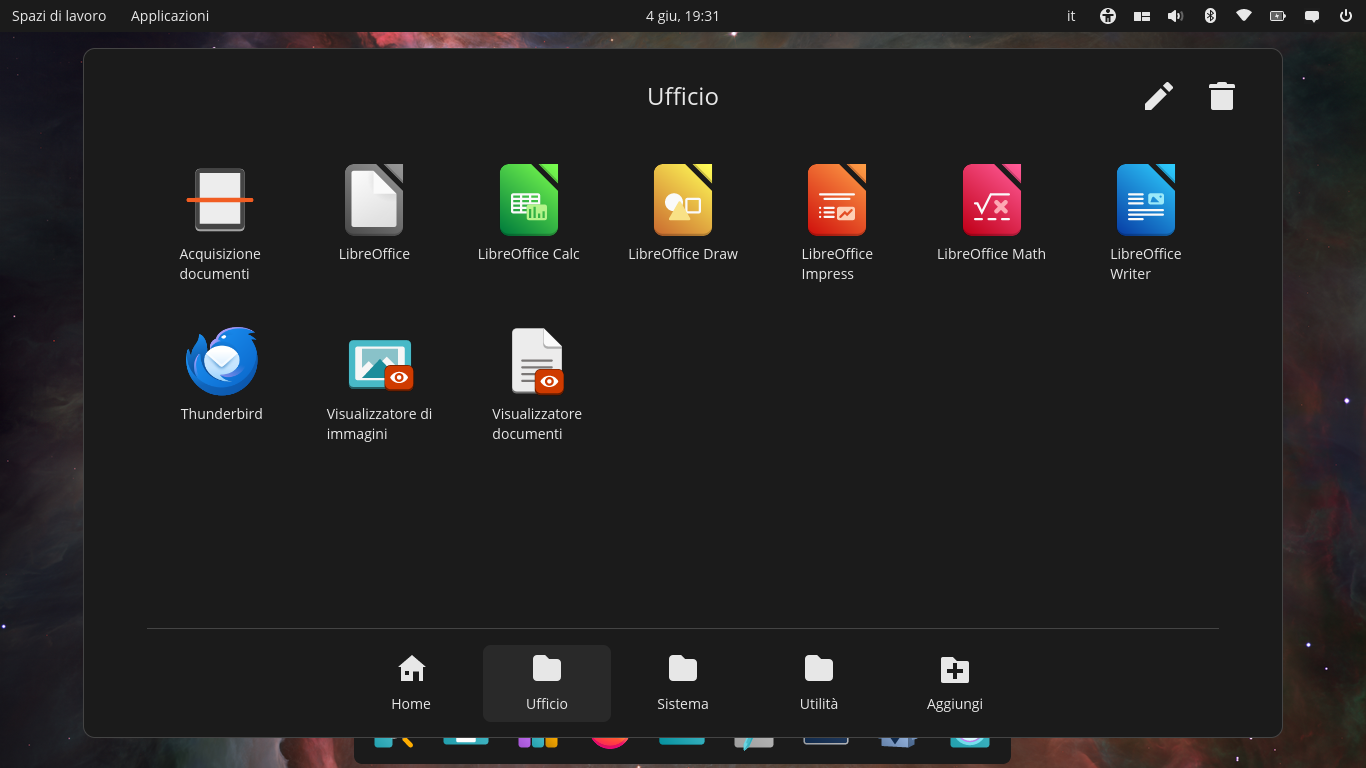Delete the Ufficio folder with trash icon
This screenshot has height=768, width=1366.
tap(1222, 96)
